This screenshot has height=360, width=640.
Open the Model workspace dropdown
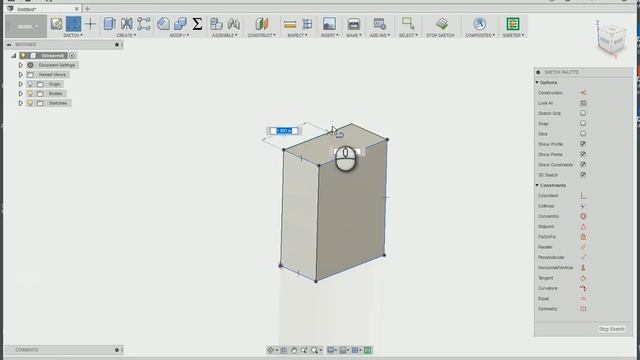point(26,26)
